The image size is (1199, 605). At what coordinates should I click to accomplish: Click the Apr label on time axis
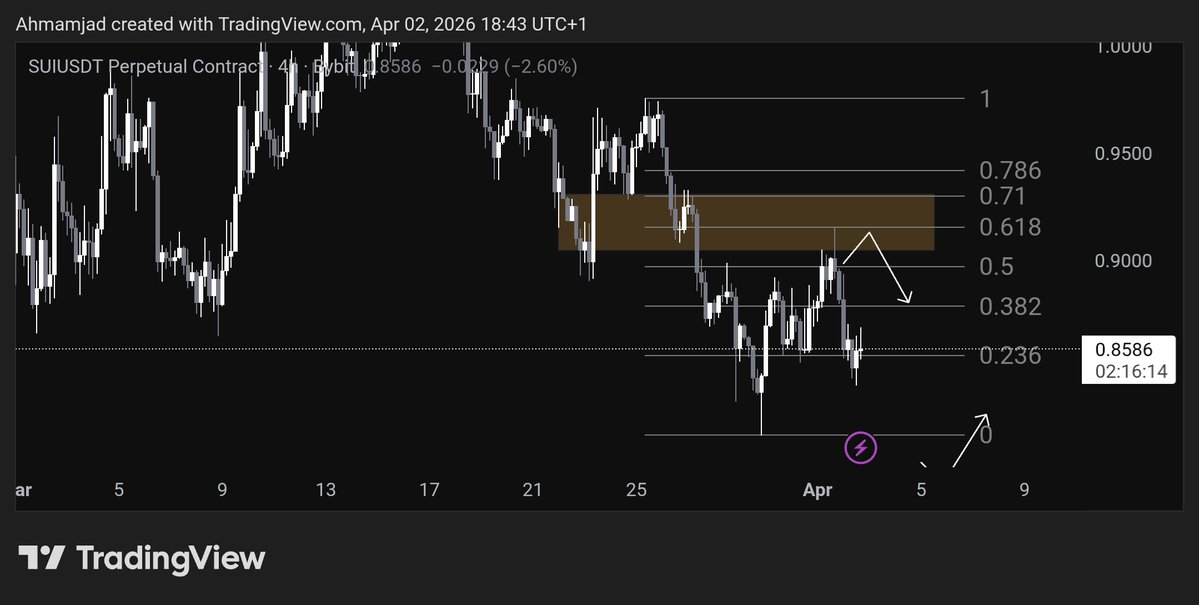click(x=819, y=490)
